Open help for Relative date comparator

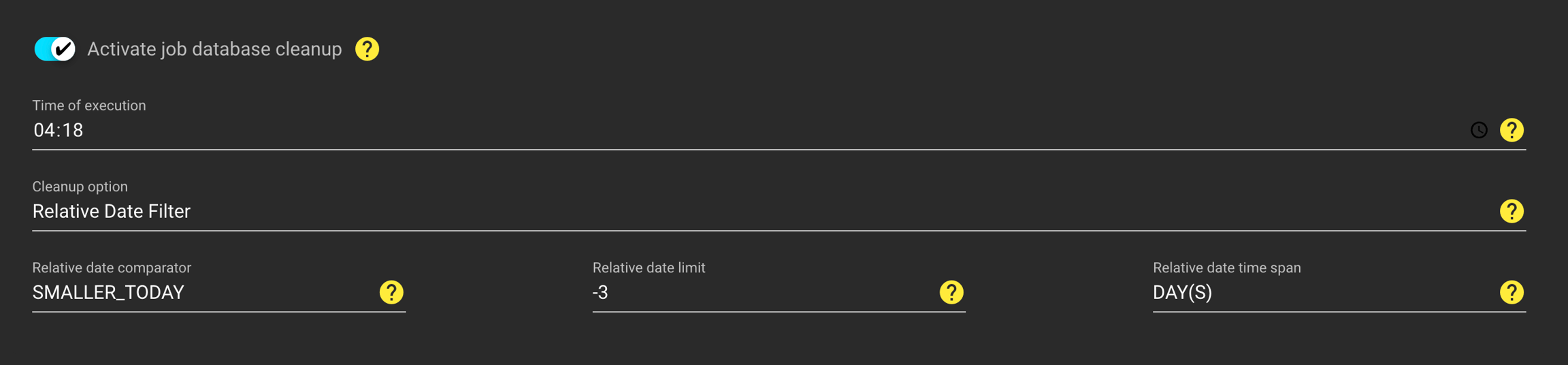tap(391, 292)
